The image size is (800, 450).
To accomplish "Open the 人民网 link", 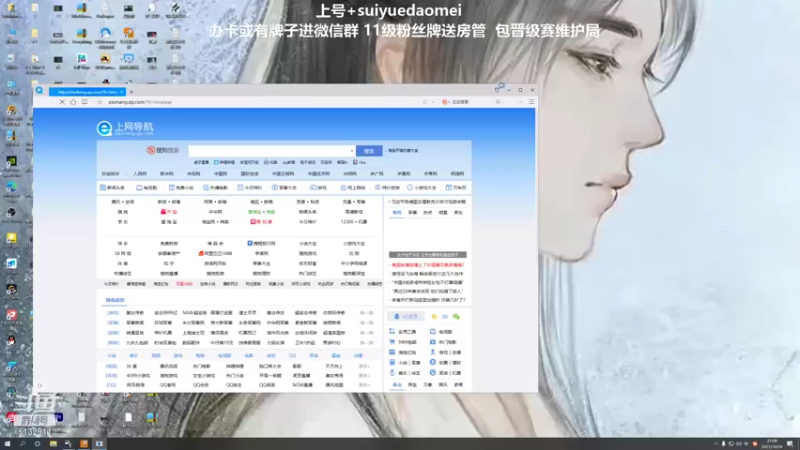I will click(140, 174).
